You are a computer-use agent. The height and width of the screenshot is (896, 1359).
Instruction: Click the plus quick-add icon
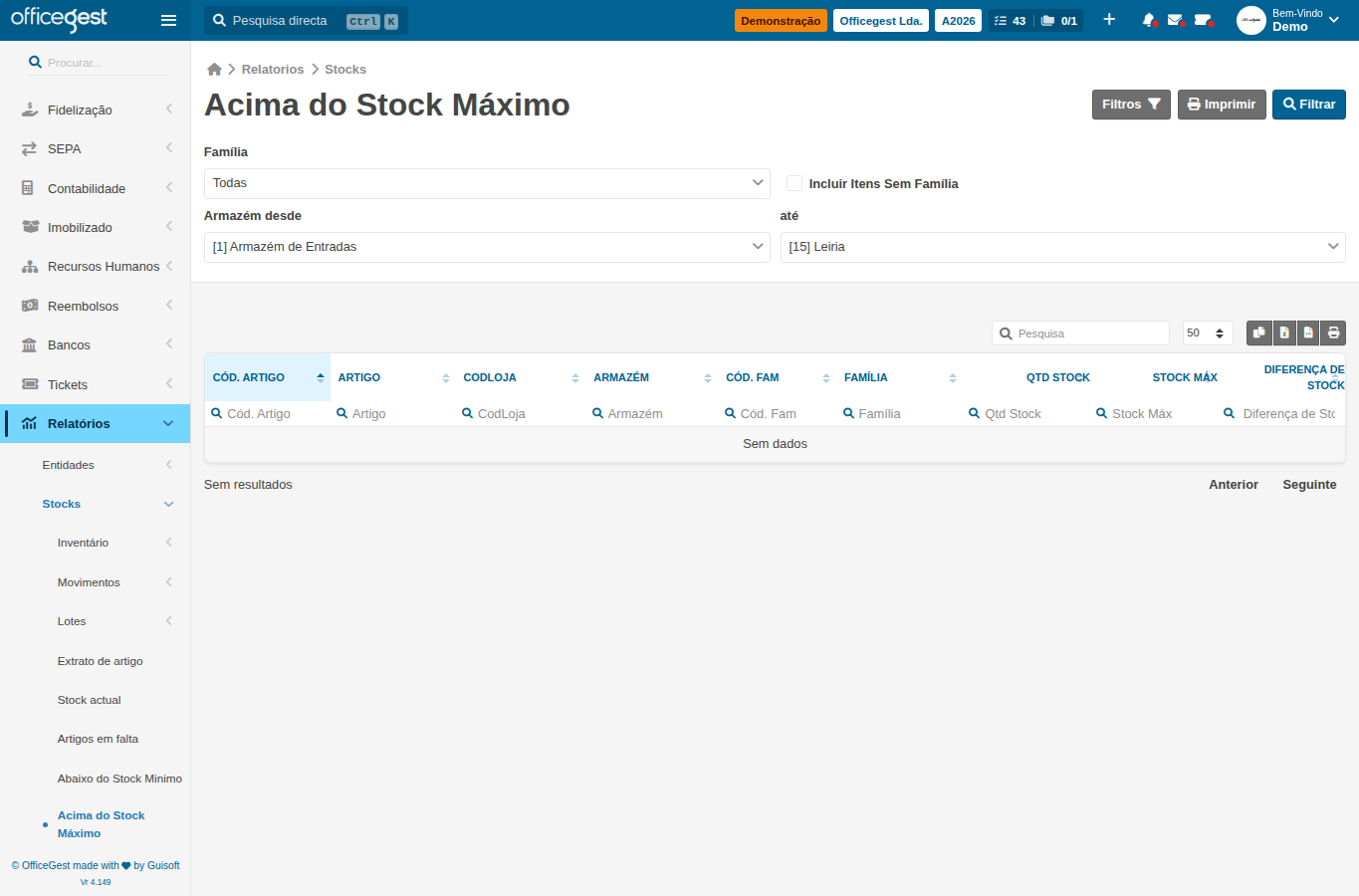click(1109, 20)
